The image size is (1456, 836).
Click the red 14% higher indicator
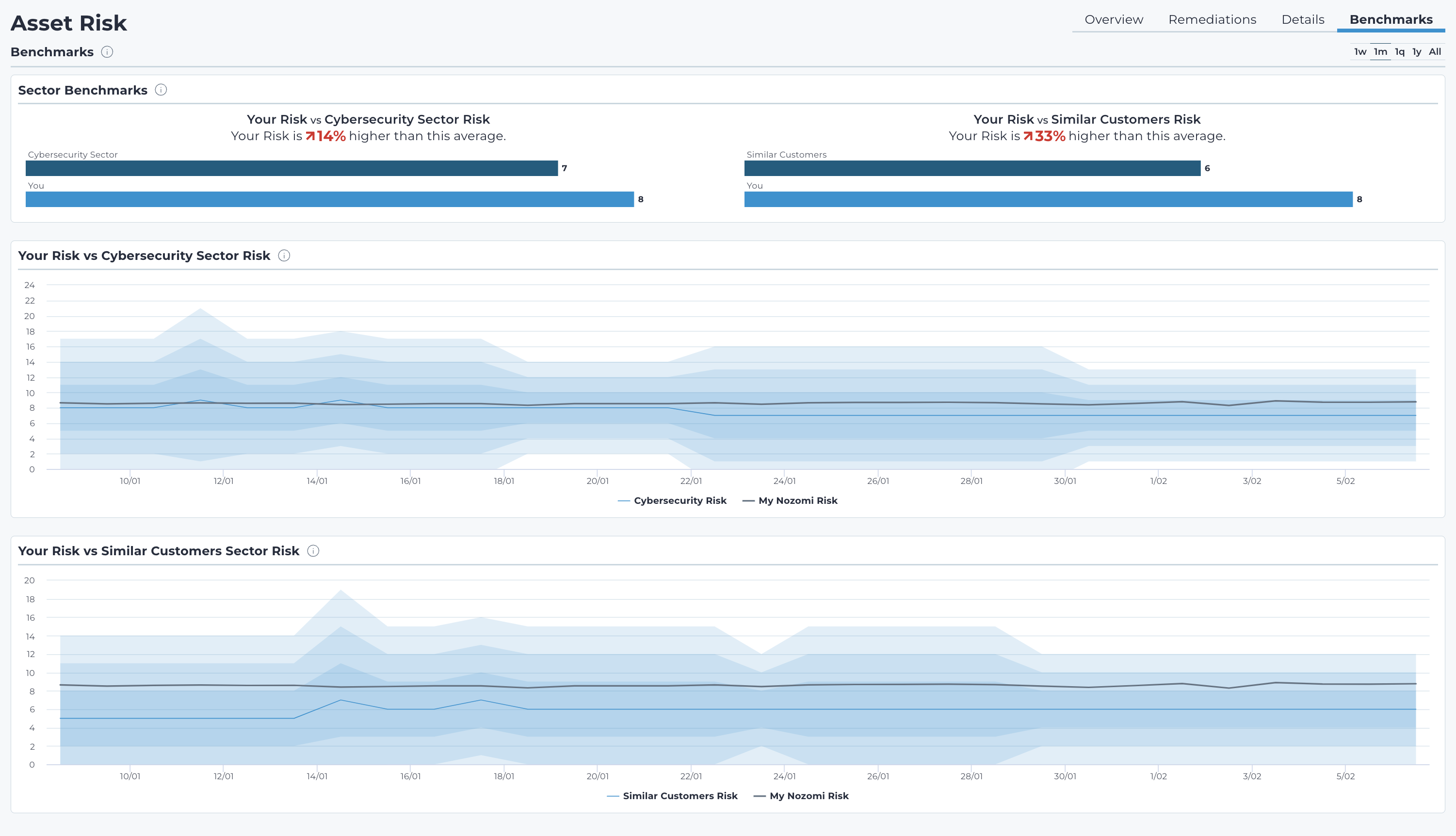(x=325, y=136)
